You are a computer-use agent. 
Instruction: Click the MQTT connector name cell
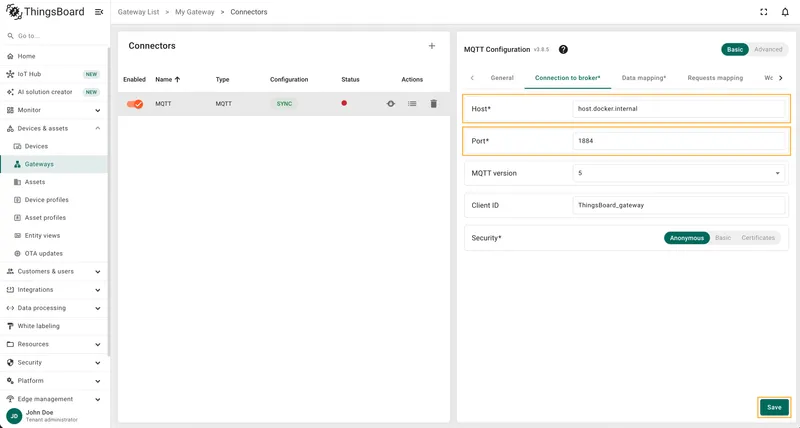[x=163, y=104]
